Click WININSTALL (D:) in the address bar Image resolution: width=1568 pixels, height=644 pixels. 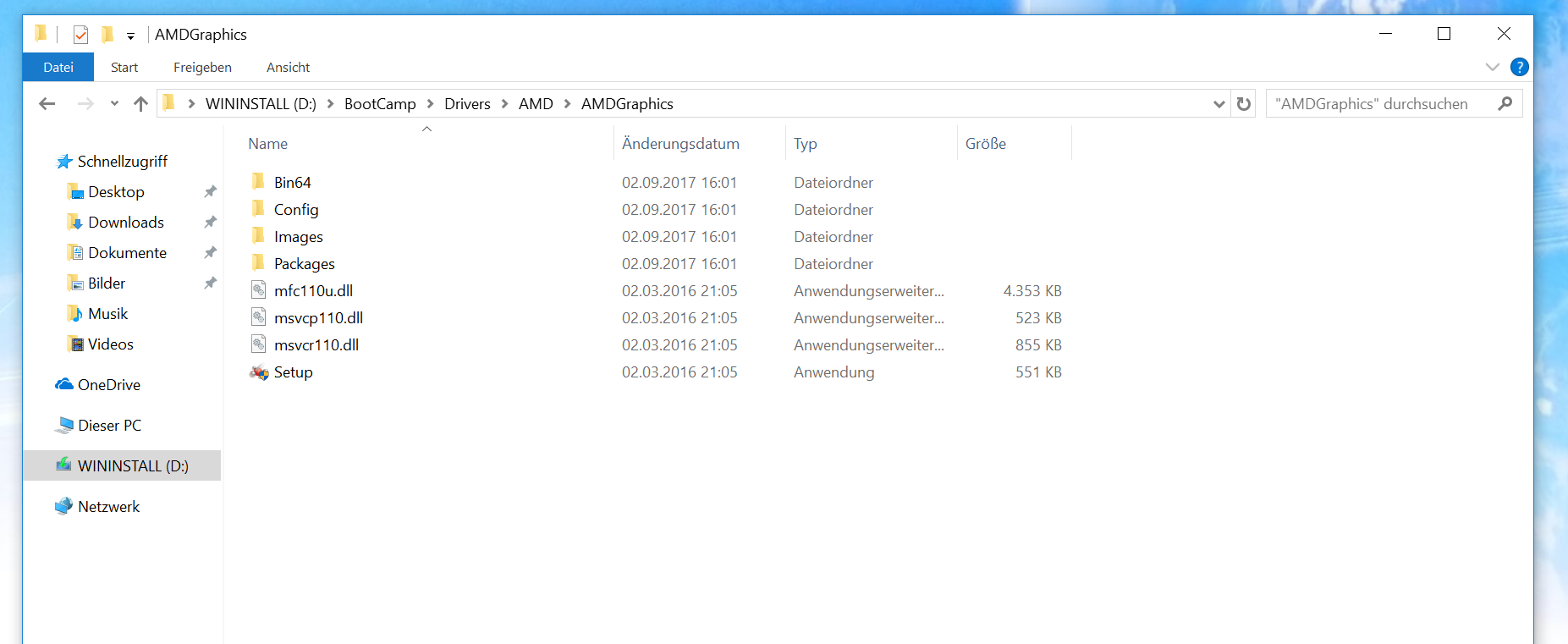click(x=261, y=103)
